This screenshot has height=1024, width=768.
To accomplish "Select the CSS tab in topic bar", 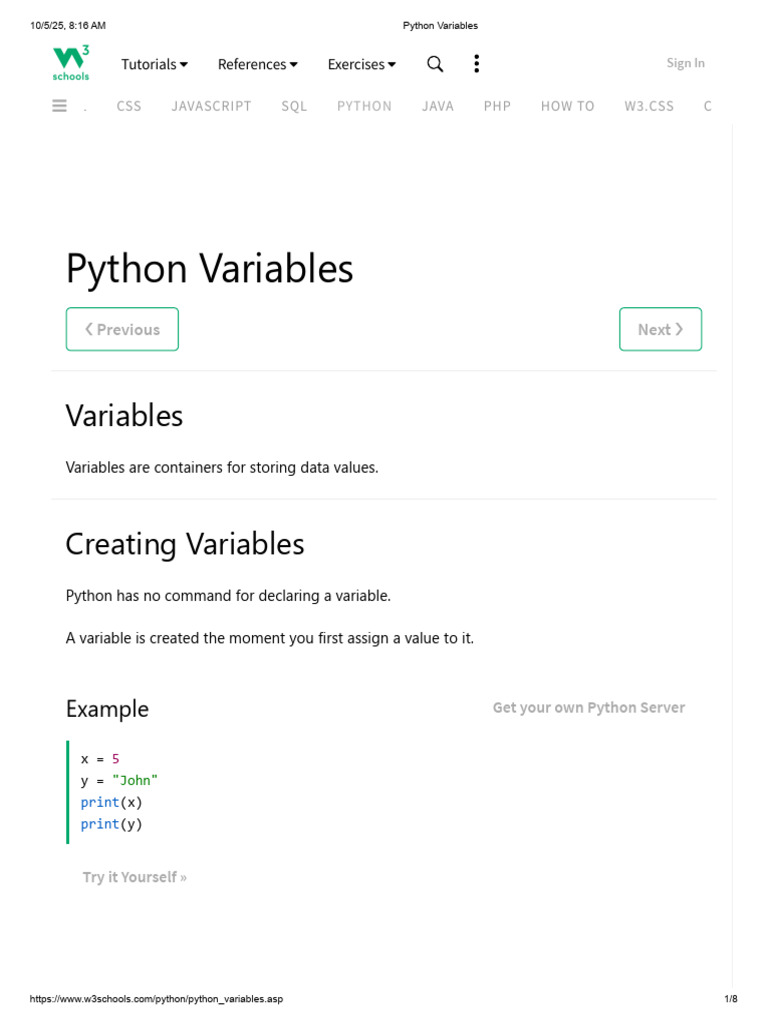I will pyautogui.click(x=129, y=106).
